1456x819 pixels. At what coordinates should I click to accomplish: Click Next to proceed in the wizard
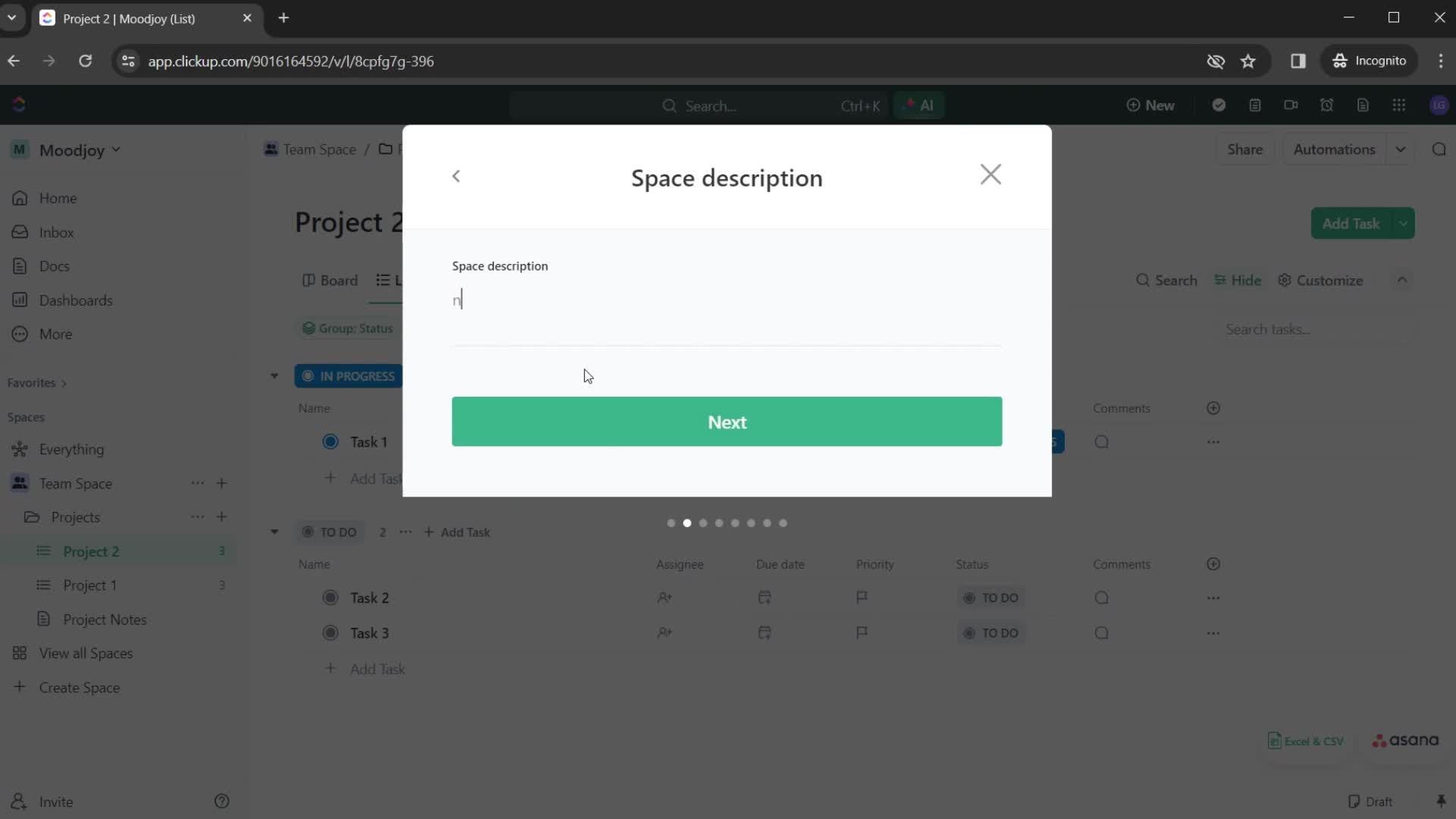click(727, 422)
